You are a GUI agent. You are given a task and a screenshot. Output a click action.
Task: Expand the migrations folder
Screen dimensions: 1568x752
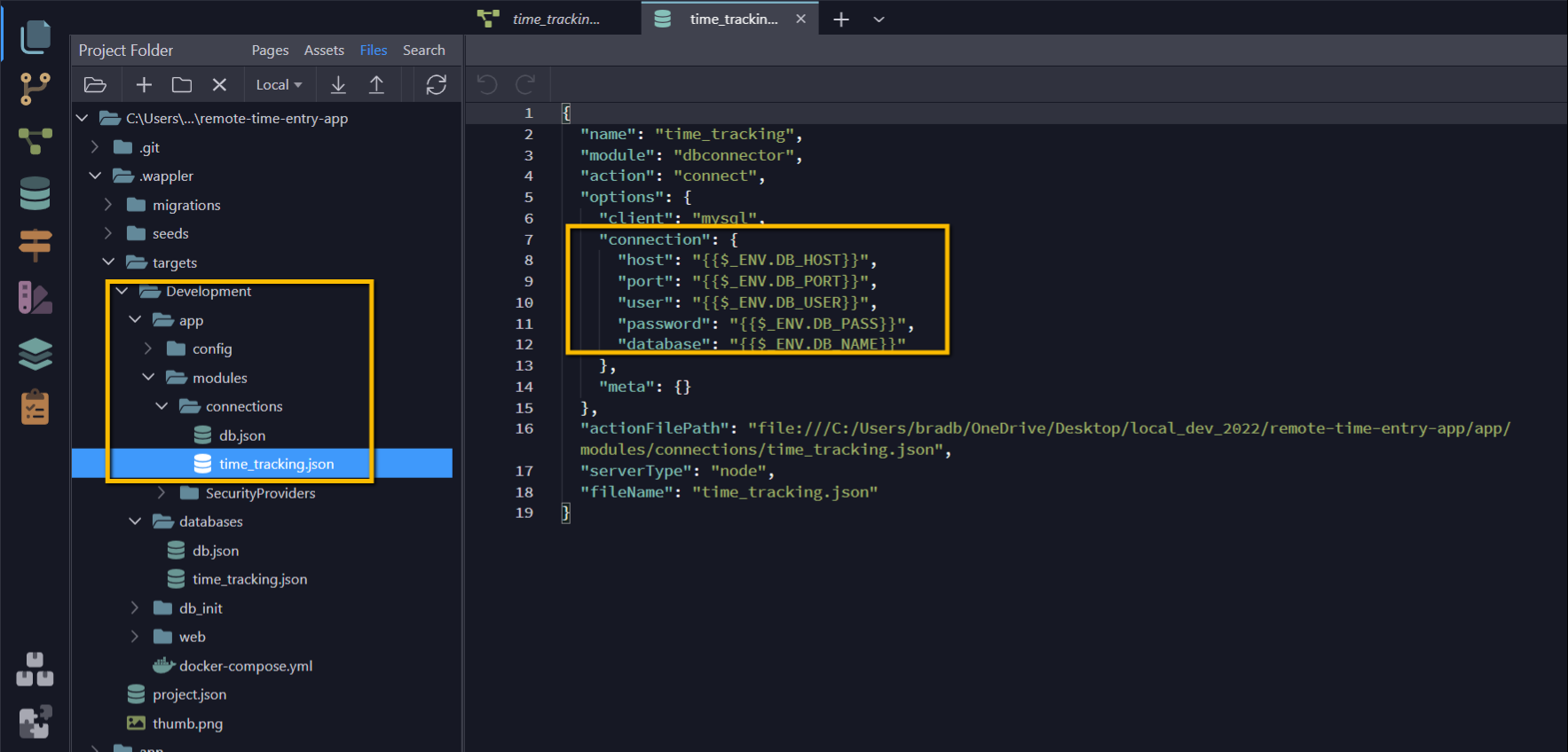coord(108,205)
